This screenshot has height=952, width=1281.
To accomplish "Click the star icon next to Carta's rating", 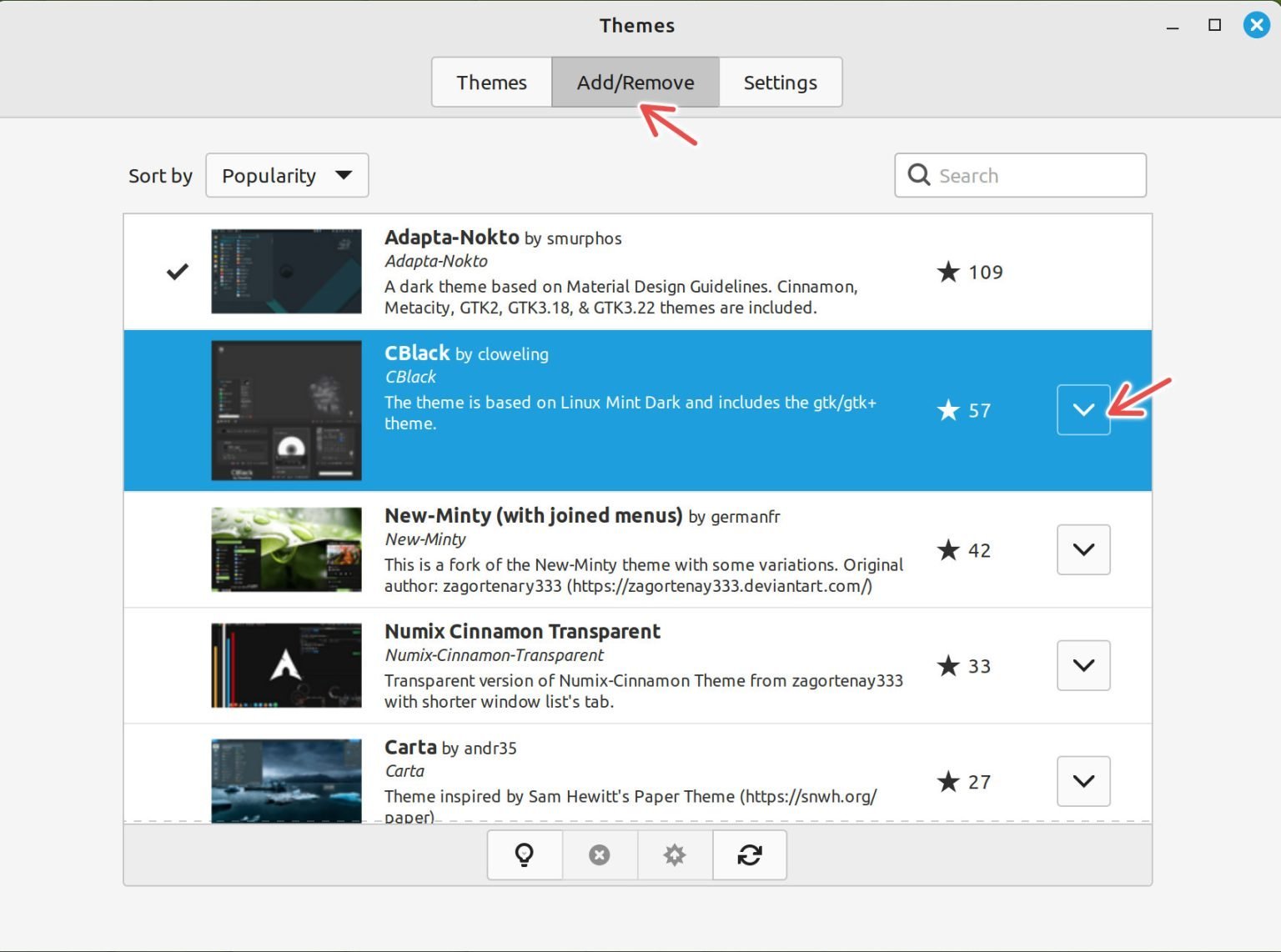I will (x=947, y=782).
